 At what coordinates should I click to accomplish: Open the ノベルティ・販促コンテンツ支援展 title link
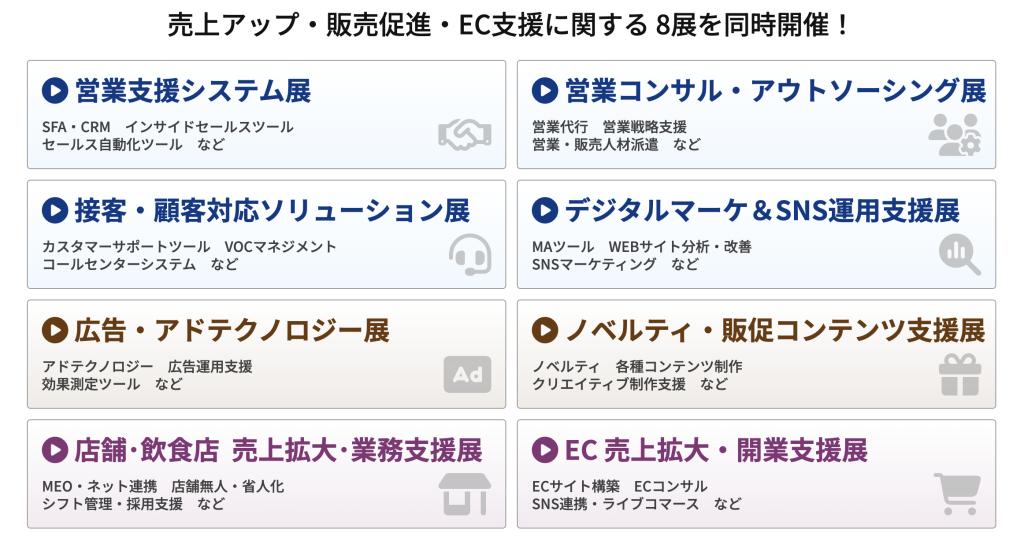point(774,330)
